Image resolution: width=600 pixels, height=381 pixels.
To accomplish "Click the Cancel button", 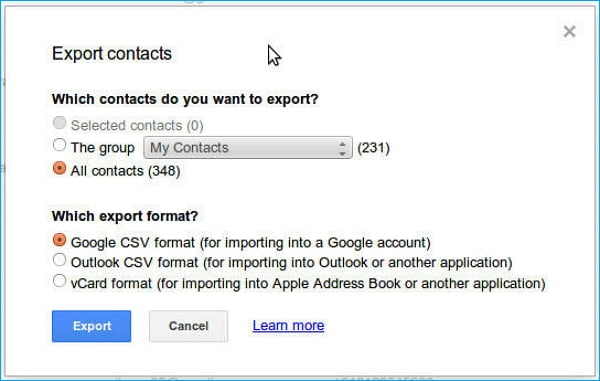I will tap(188, 326).
